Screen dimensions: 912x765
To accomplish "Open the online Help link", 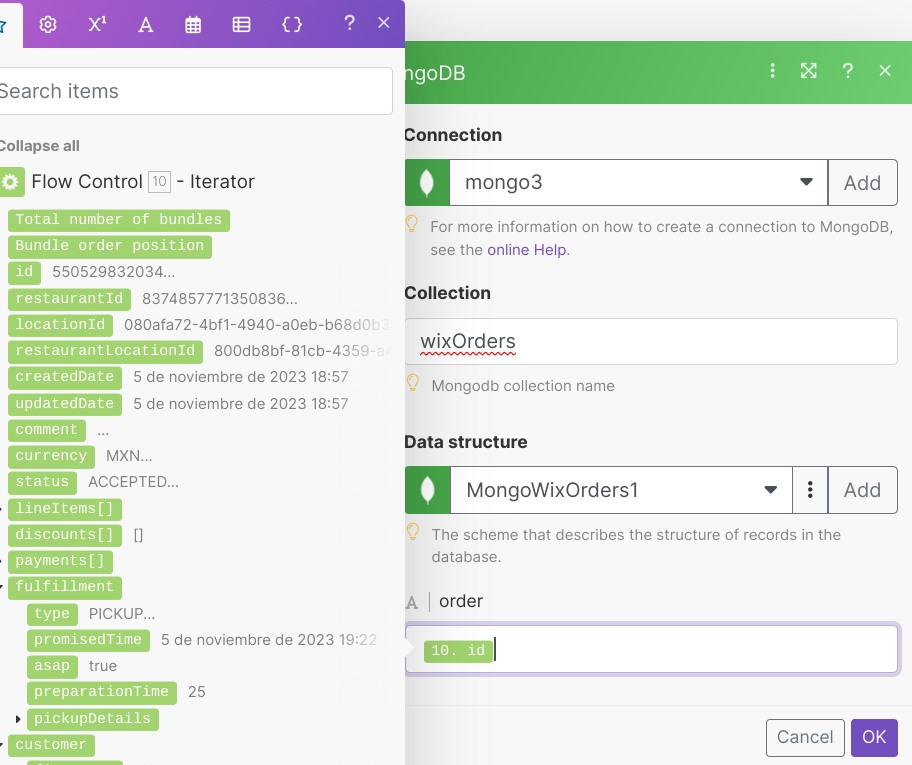I will tap(527, 250).
